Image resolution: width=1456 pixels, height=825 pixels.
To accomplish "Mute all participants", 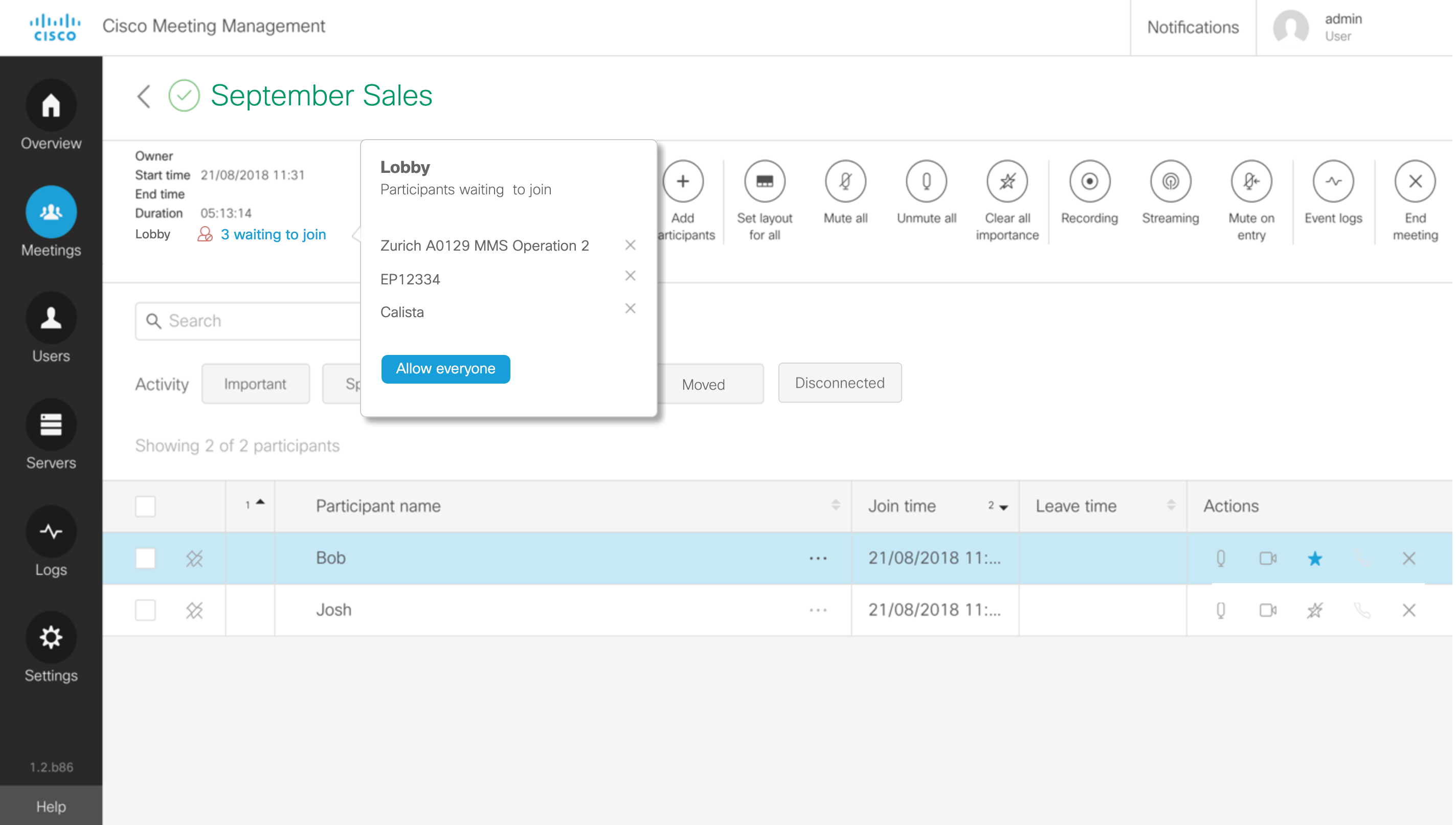I will 846,182.
